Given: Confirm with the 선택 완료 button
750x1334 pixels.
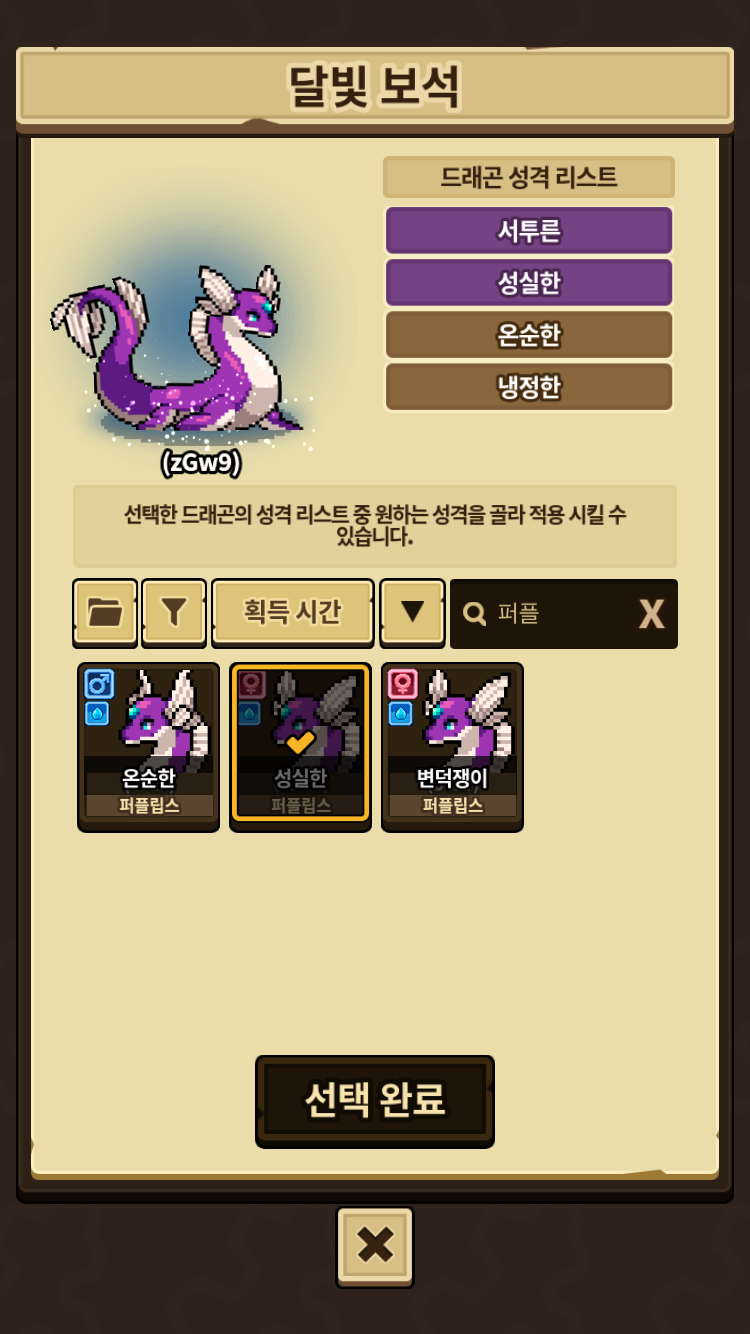Looking at the screenshot, I should click(375, 1099).
